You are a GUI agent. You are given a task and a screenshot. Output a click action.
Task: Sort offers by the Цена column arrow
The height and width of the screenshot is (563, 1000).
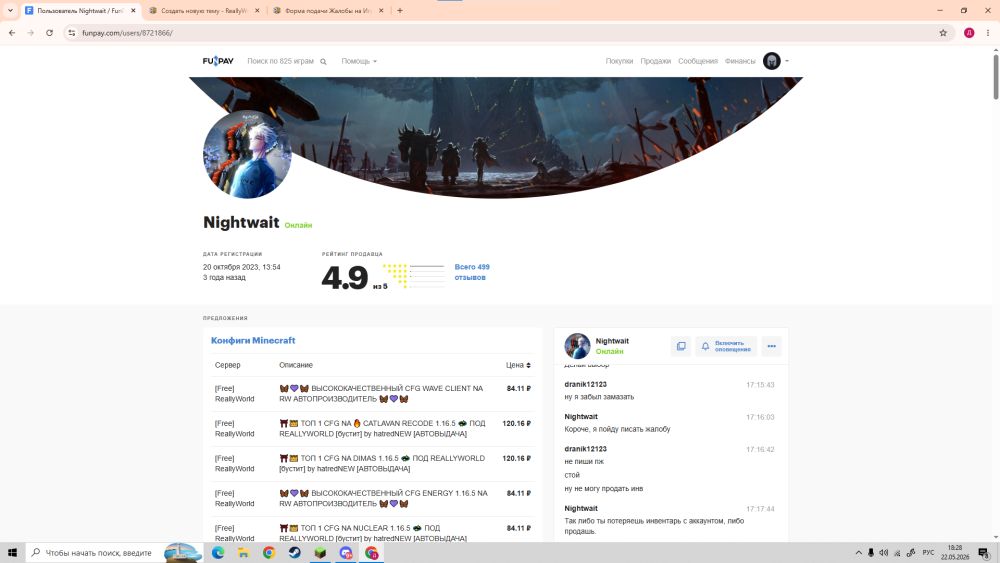[x=528, y=365]
